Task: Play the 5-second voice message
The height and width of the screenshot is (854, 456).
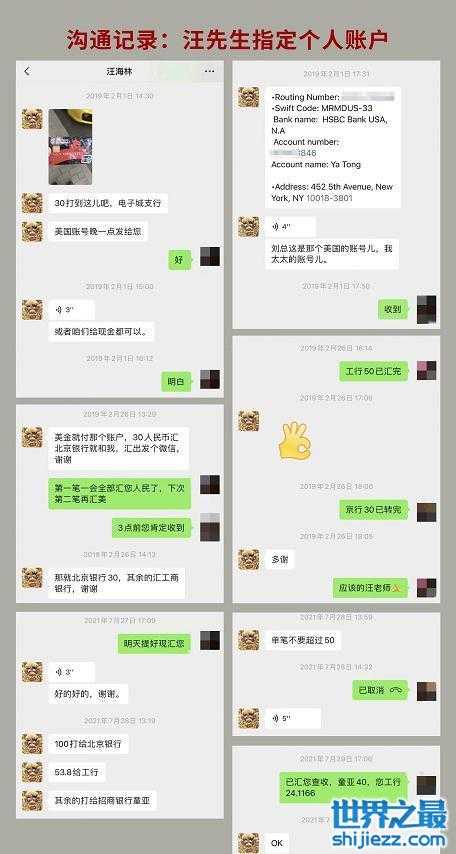Action: [x=294, y=718]
